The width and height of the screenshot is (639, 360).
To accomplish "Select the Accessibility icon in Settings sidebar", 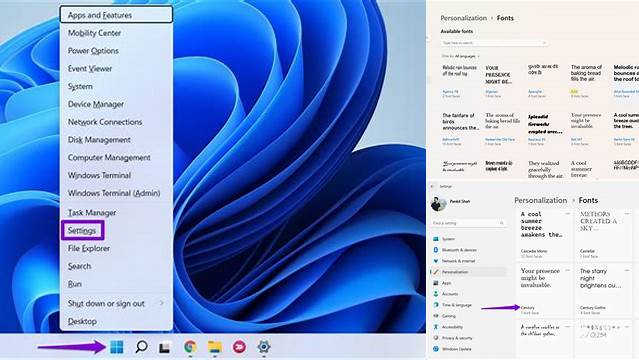I will click(436, 327).
